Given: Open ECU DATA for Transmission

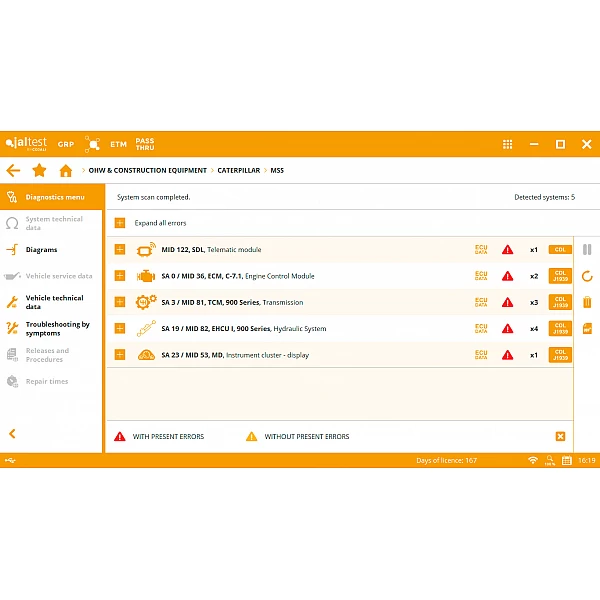Looking at the screenshot, I should pos(481,302).
